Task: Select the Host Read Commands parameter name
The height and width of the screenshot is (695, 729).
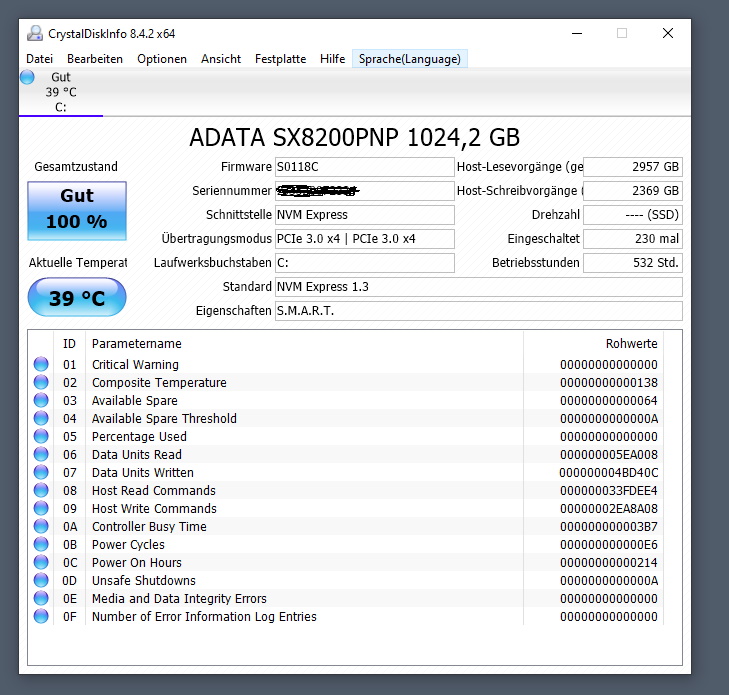Action: 154,490
